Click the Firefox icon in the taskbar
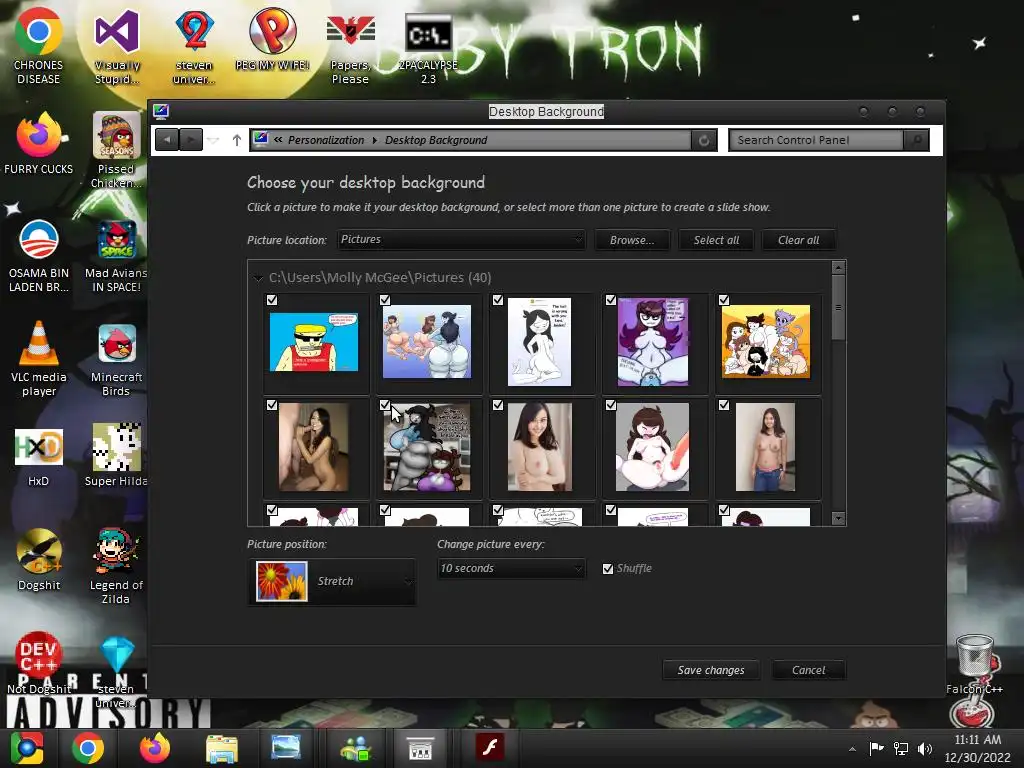This screenshot has height=768, width=1024. pos(155,748)
